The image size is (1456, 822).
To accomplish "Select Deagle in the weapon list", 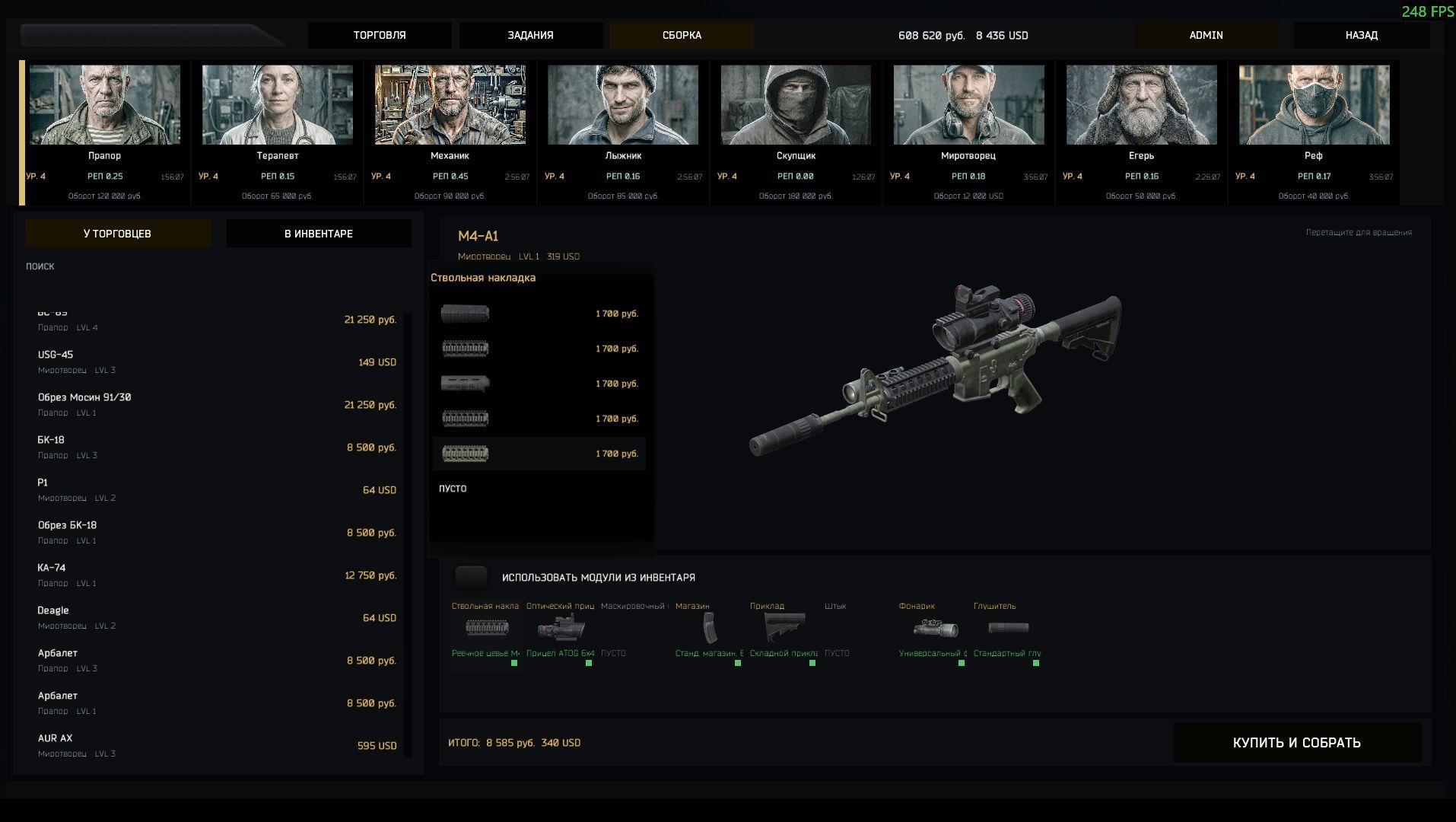I will (218, 618).
